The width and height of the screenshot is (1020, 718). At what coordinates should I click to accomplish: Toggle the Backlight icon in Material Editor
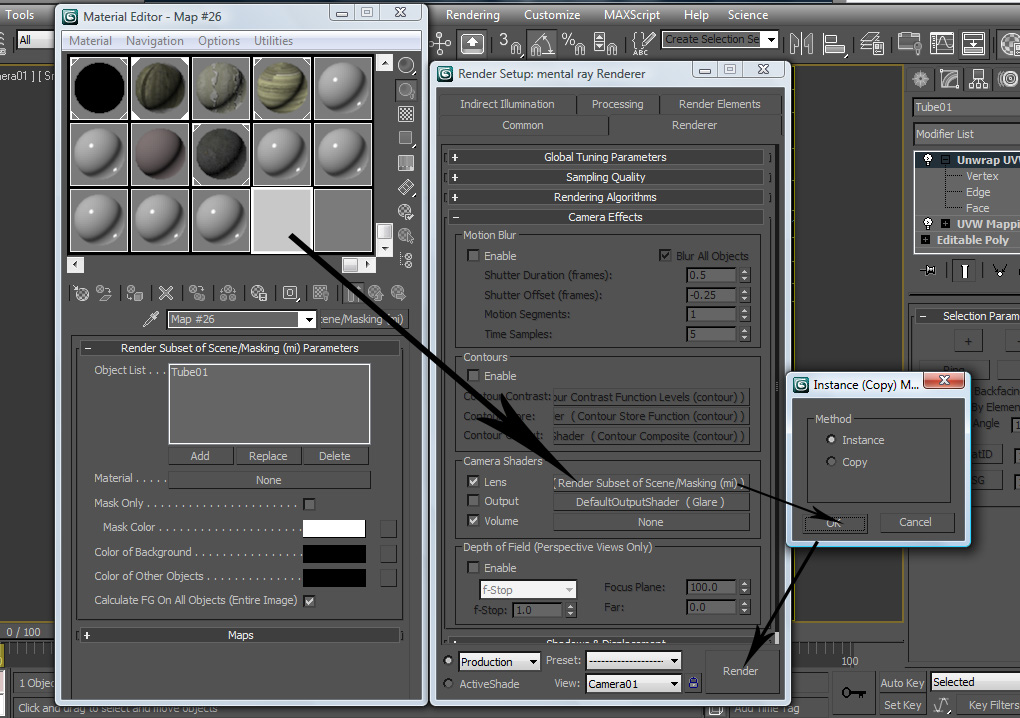tap(407, 90)
